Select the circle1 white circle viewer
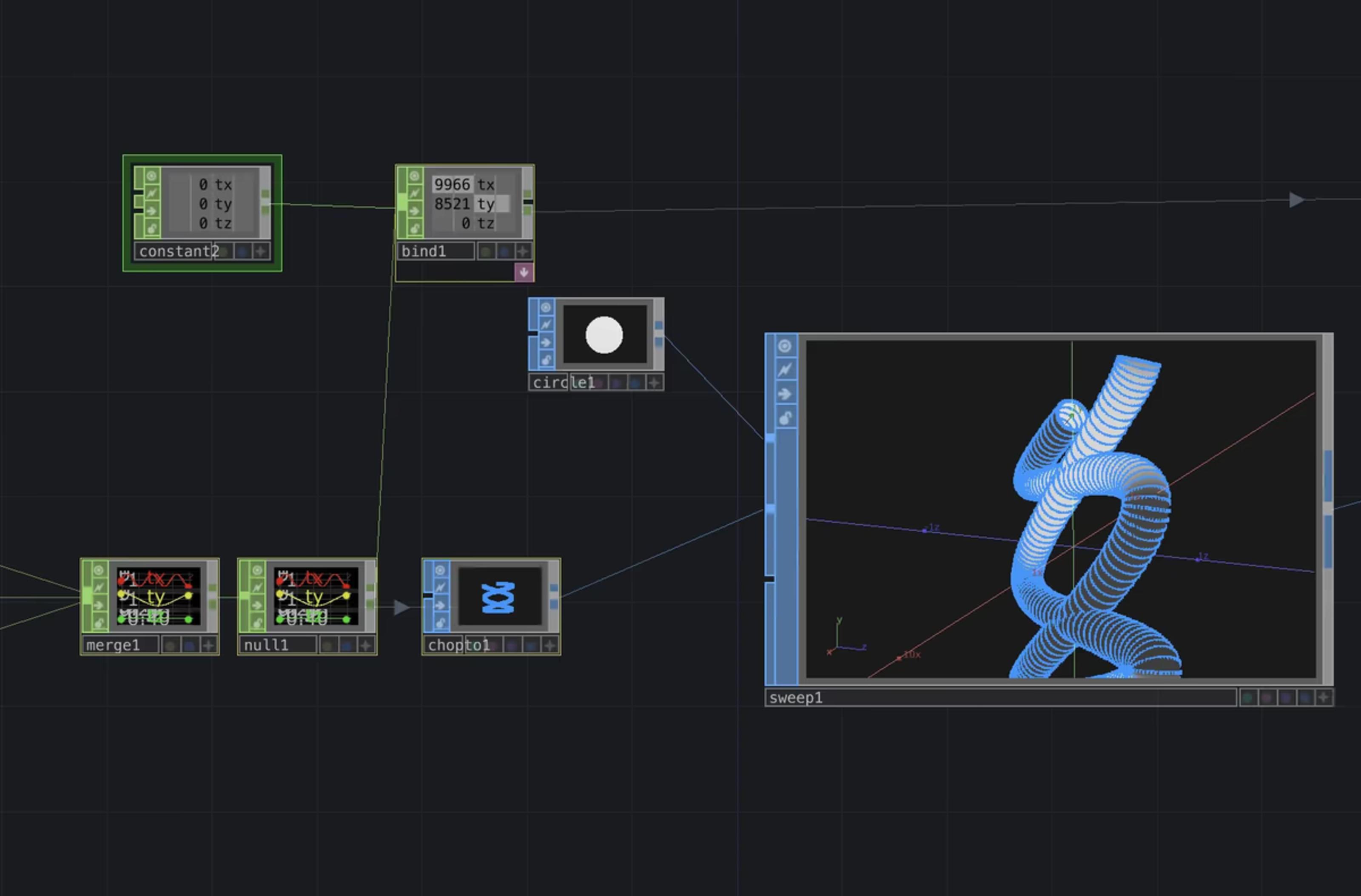This screenshot has height=896, width=1361. (605, 335)
